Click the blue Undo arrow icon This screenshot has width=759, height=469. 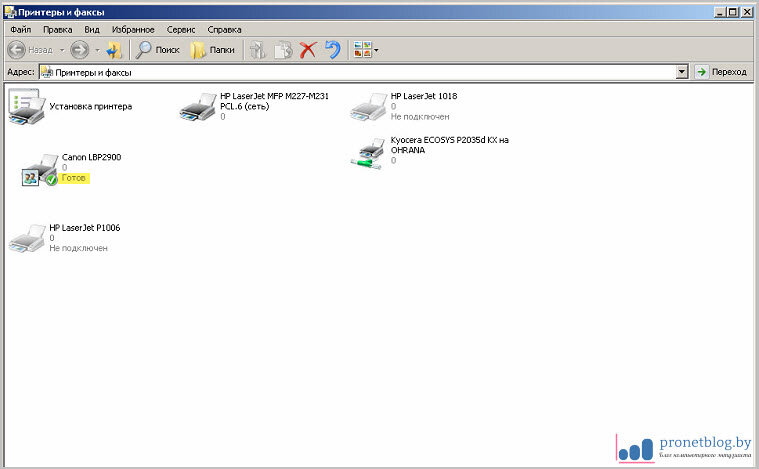coord(333,49)
